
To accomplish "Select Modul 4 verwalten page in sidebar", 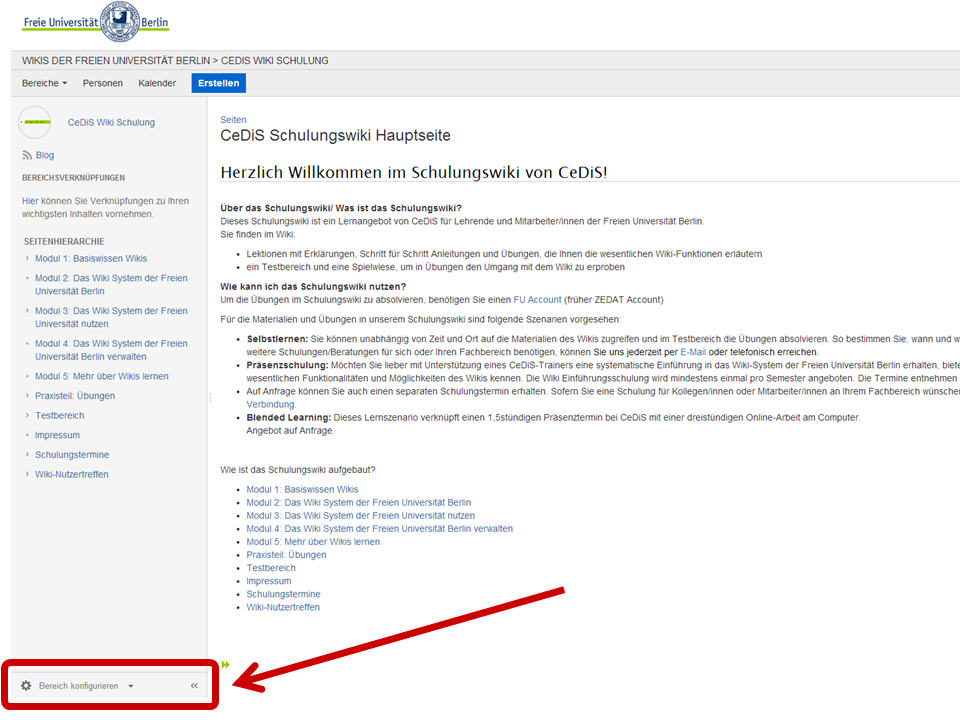I will pyautogui.click(x=111, y=350).
